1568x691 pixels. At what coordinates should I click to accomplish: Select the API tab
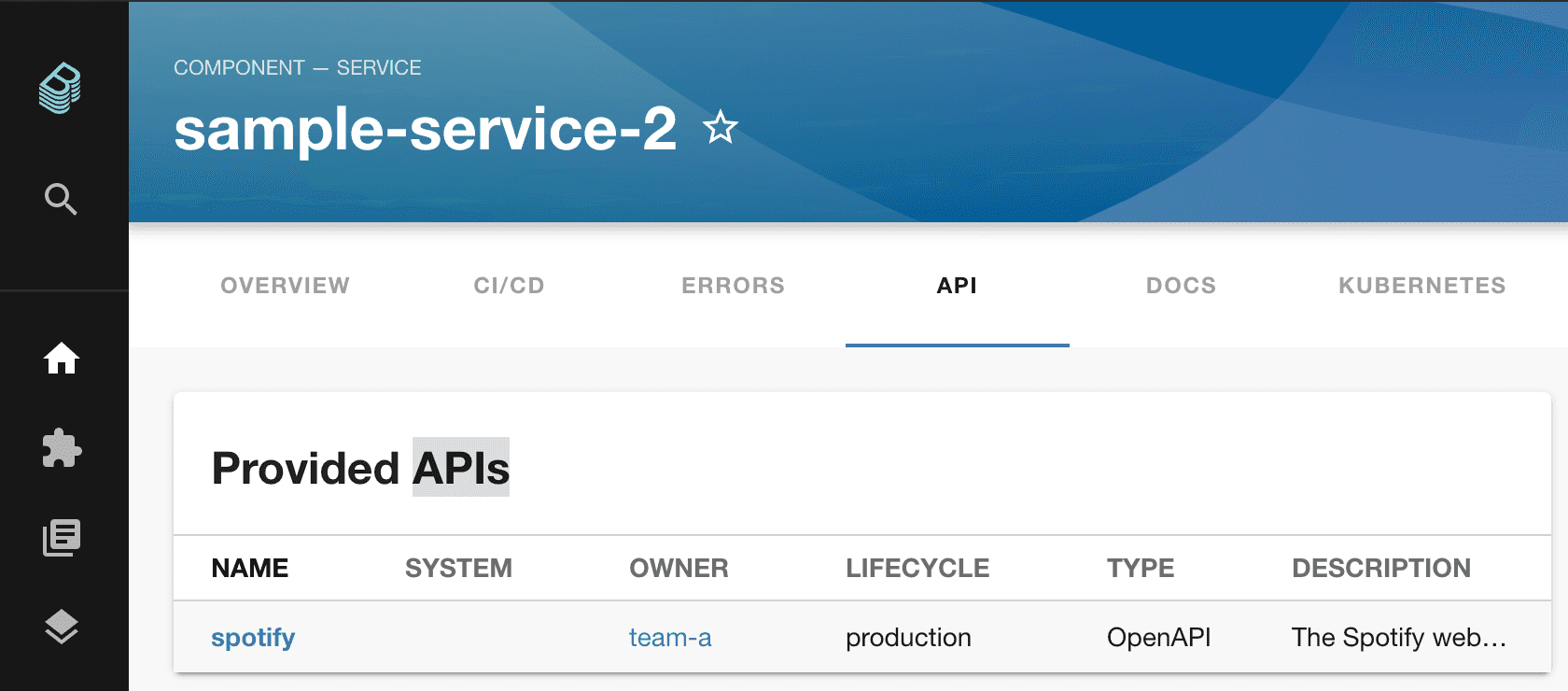point(958,286)
